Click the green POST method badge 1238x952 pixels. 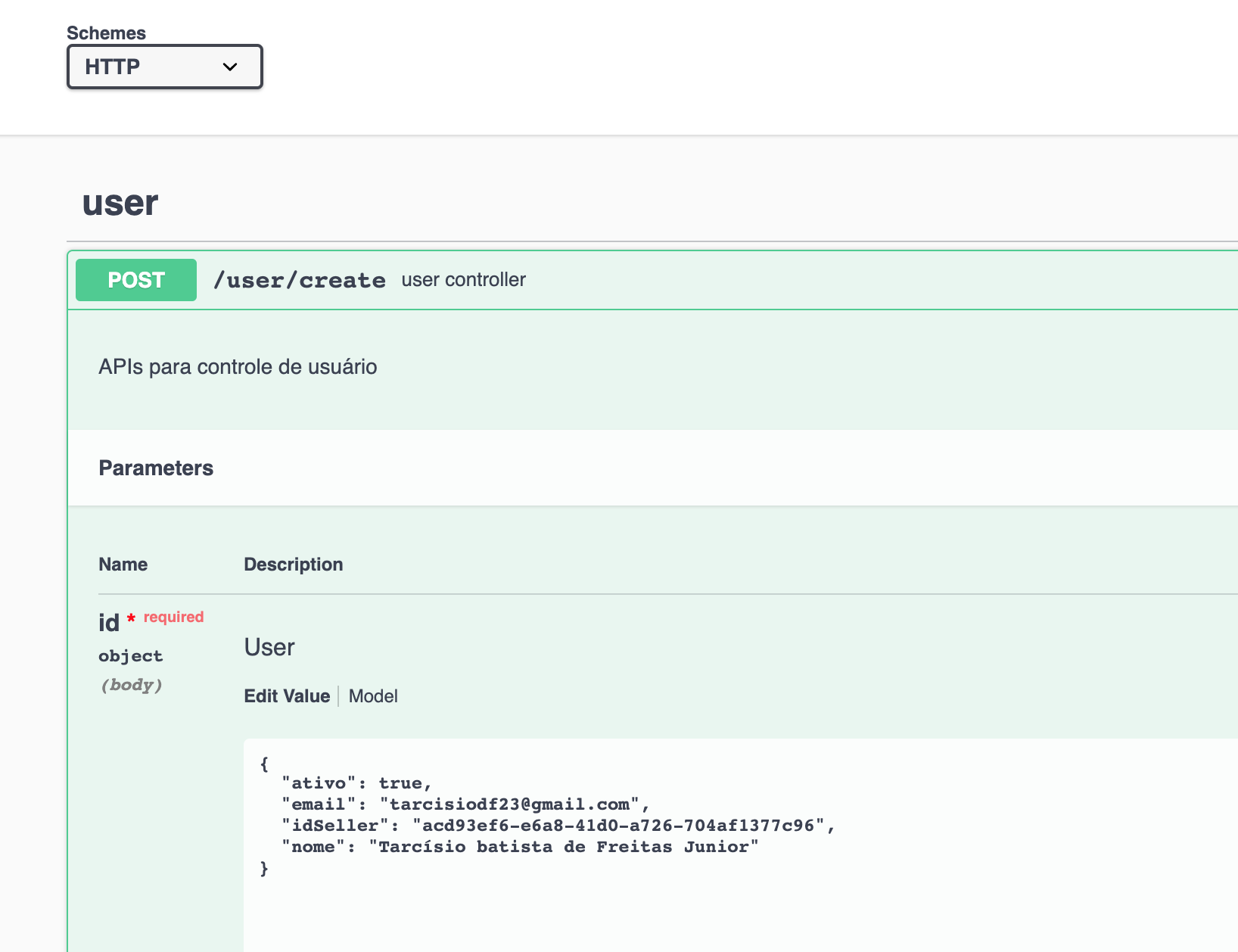135,280
